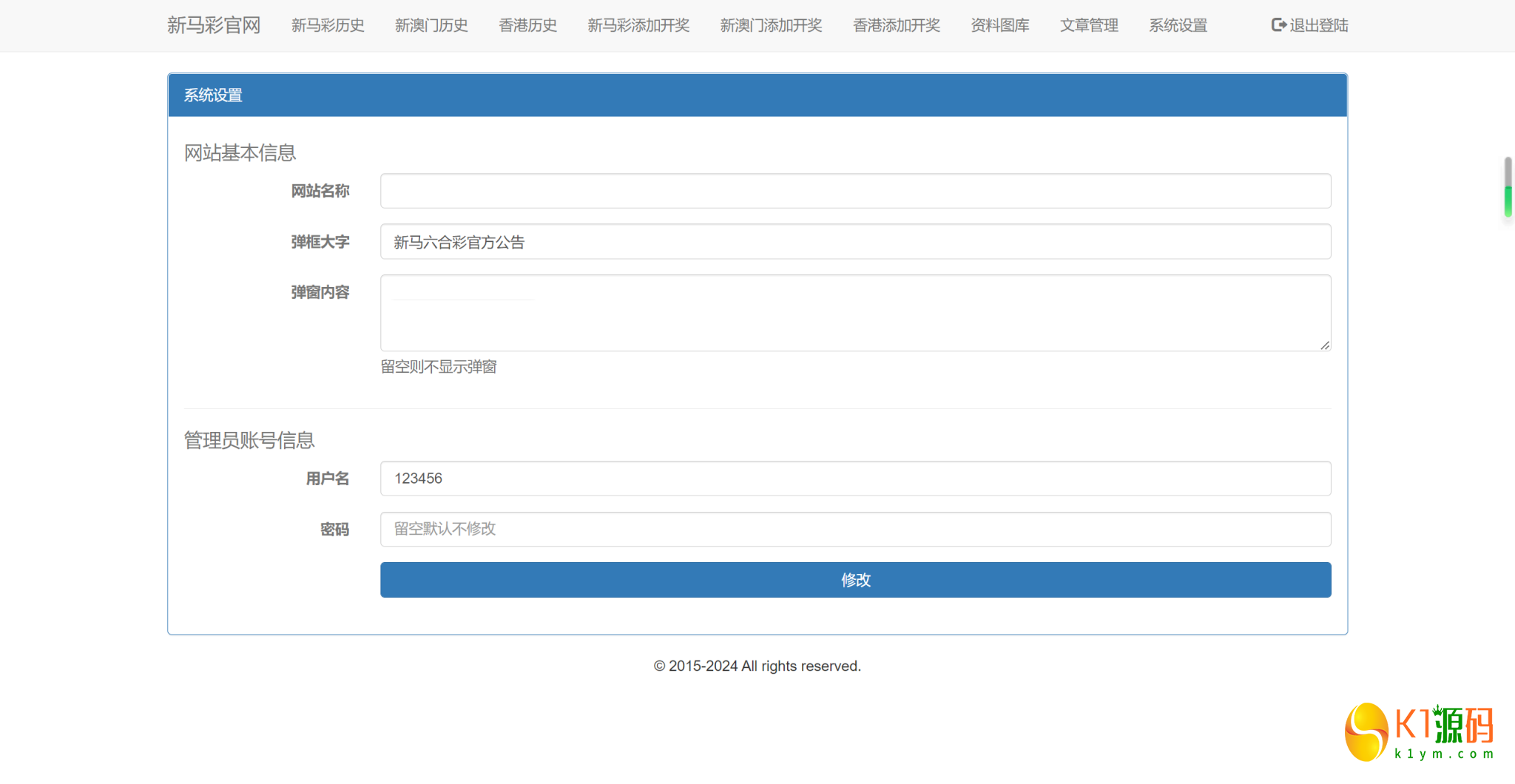Click the 退出登陆 logout link
The width and height of the screenshot is (1515, 784).
tap(1318, 25)
